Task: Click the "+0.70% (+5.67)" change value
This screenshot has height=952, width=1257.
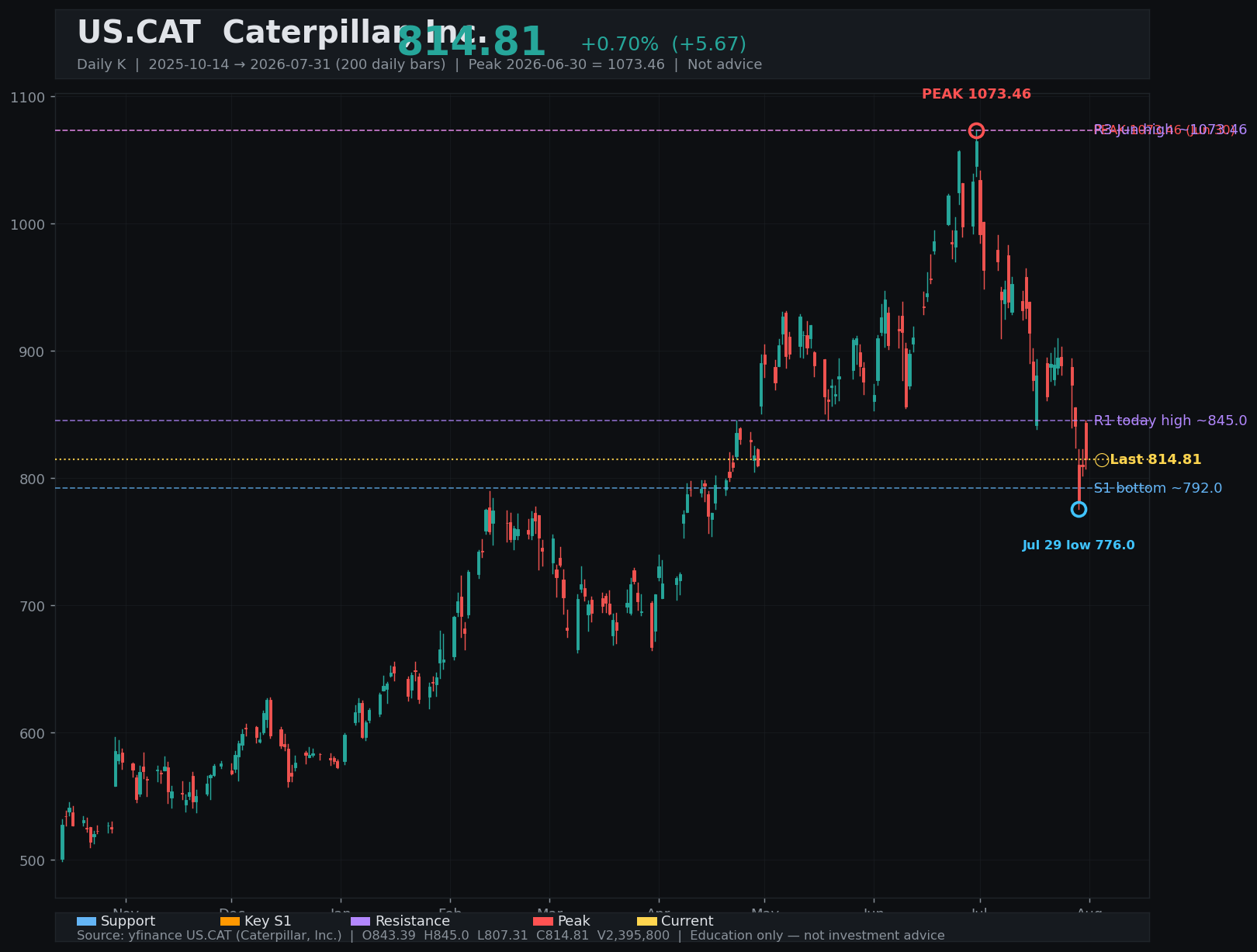Action: click(663, 44)
